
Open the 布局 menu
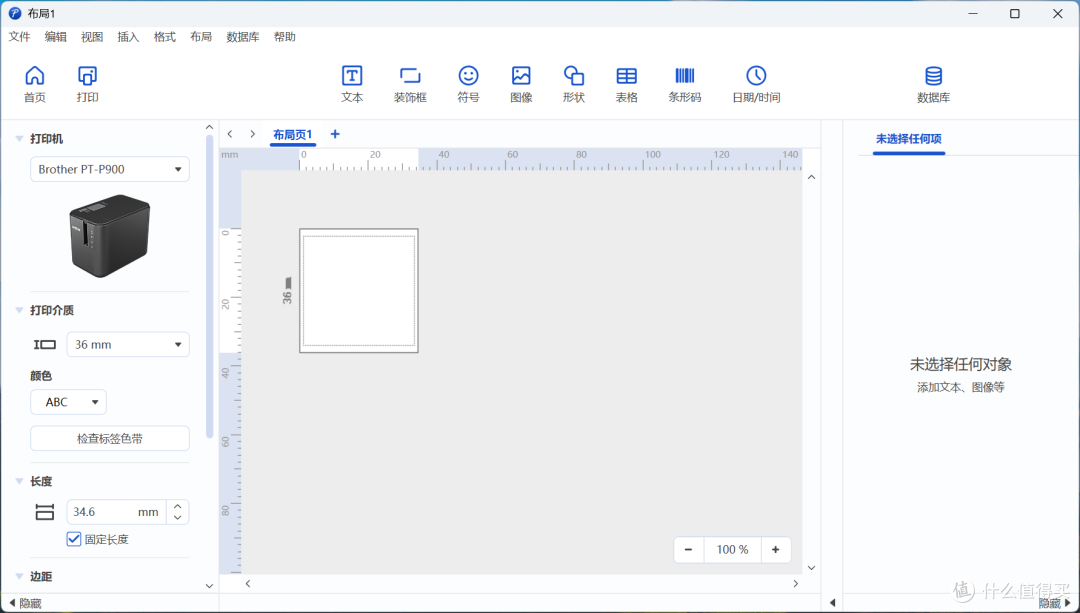point(201,37)
